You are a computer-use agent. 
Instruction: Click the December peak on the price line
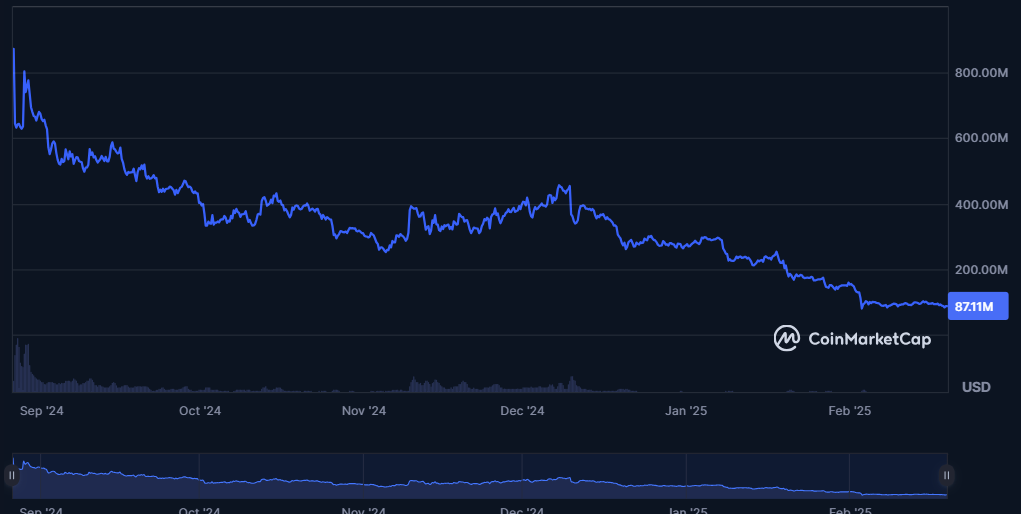(560, 186)
